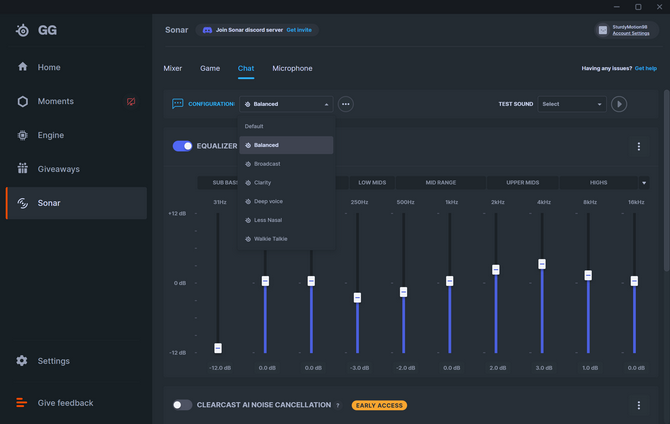
Task: Click the Home house icon
Action: point(23,67)
